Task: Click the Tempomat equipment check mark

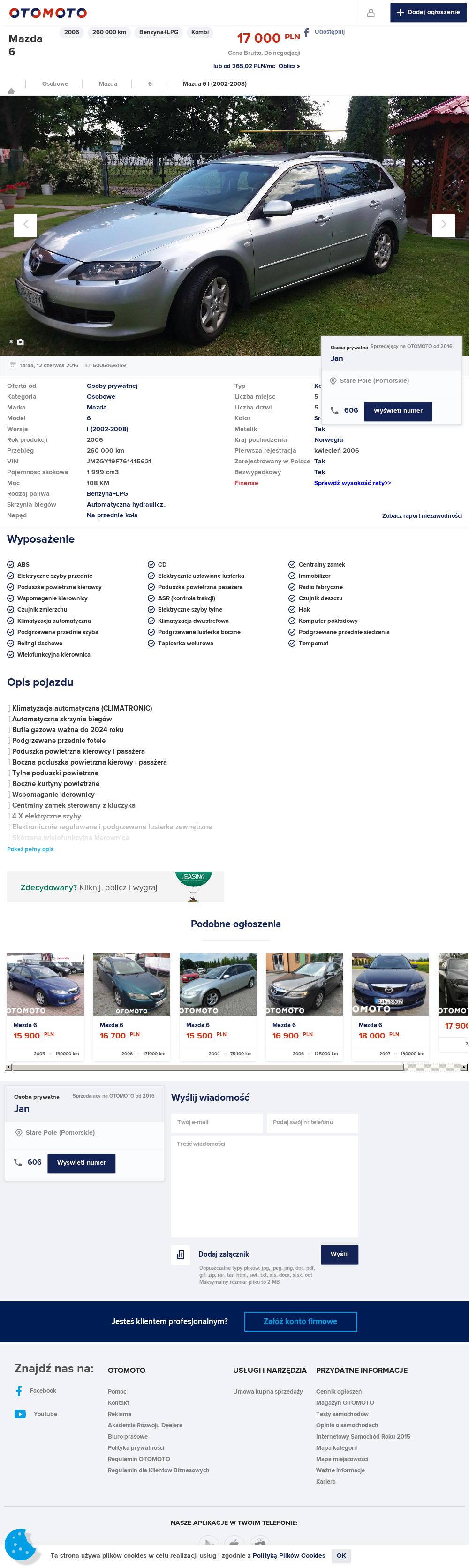Action: [292, 644]
